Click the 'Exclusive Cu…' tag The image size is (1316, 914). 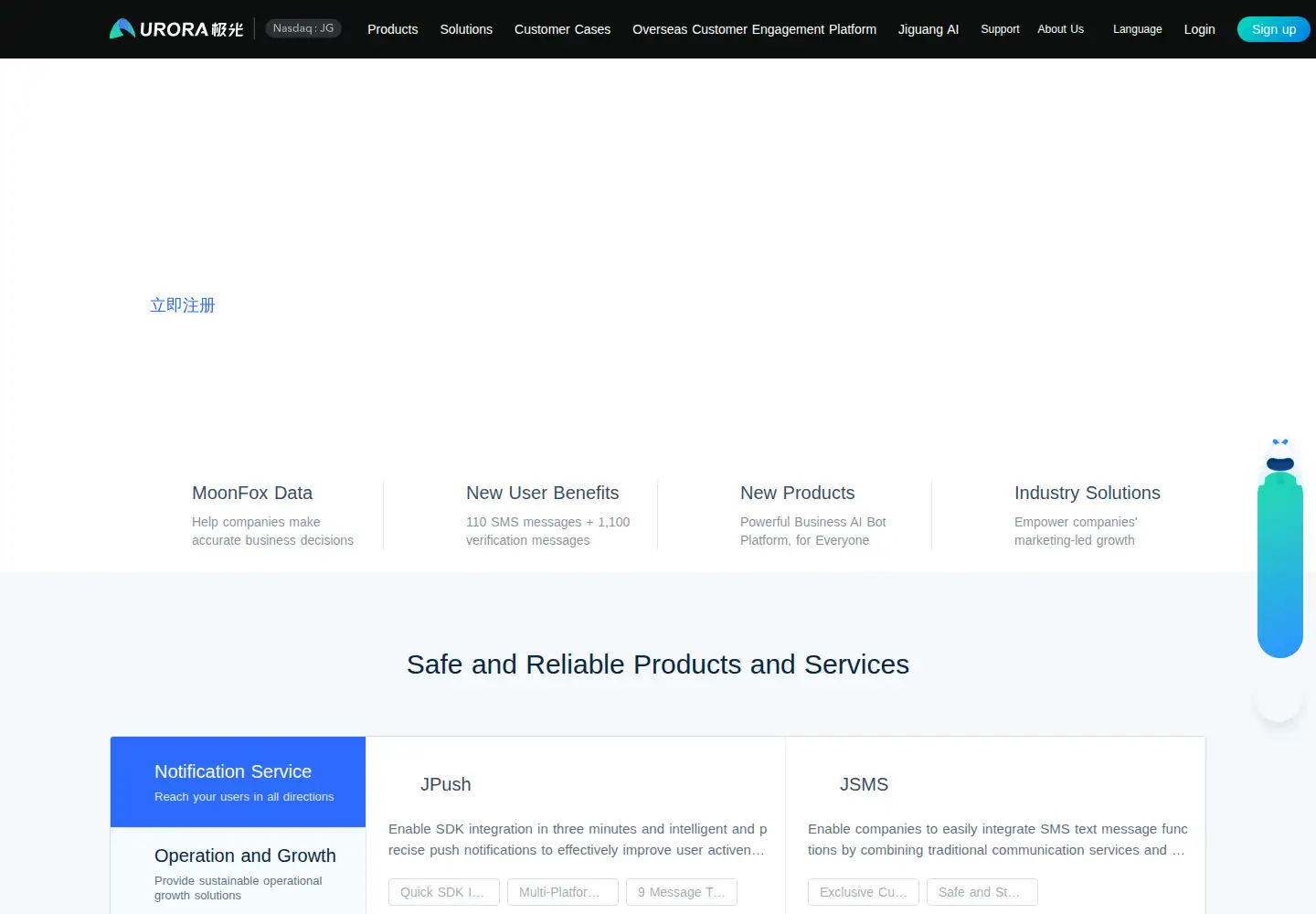[x=864, y=892]
